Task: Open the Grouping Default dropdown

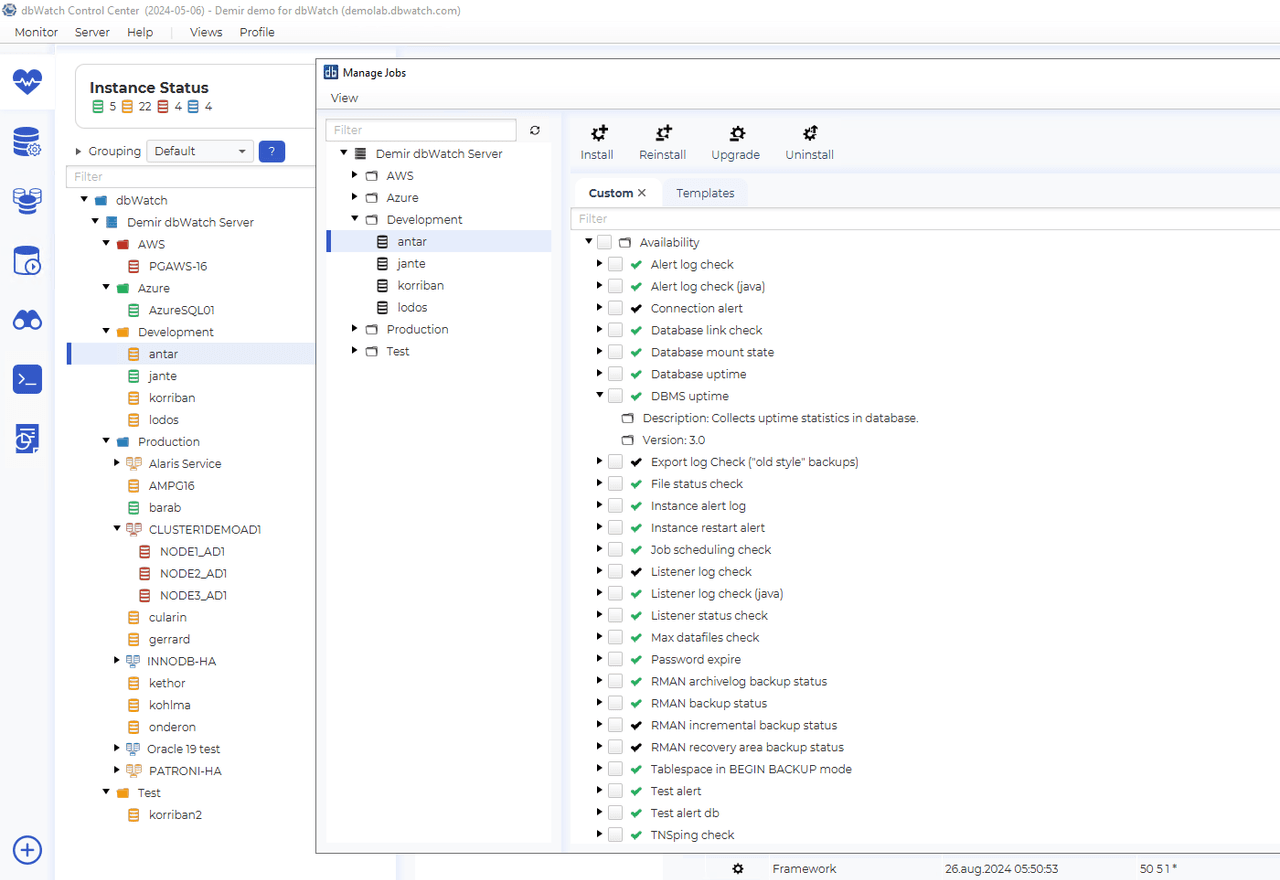Action: [200, 151]
